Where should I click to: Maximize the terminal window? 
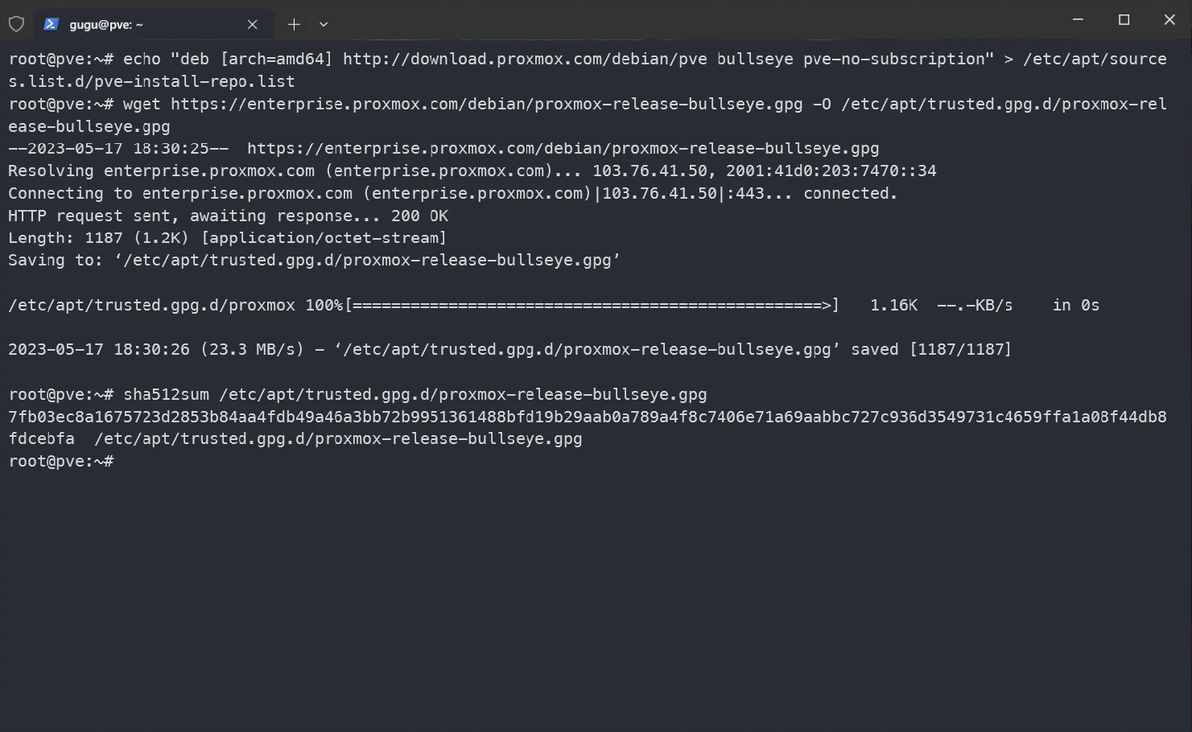pyautogui.click(x=1123, y=20)
